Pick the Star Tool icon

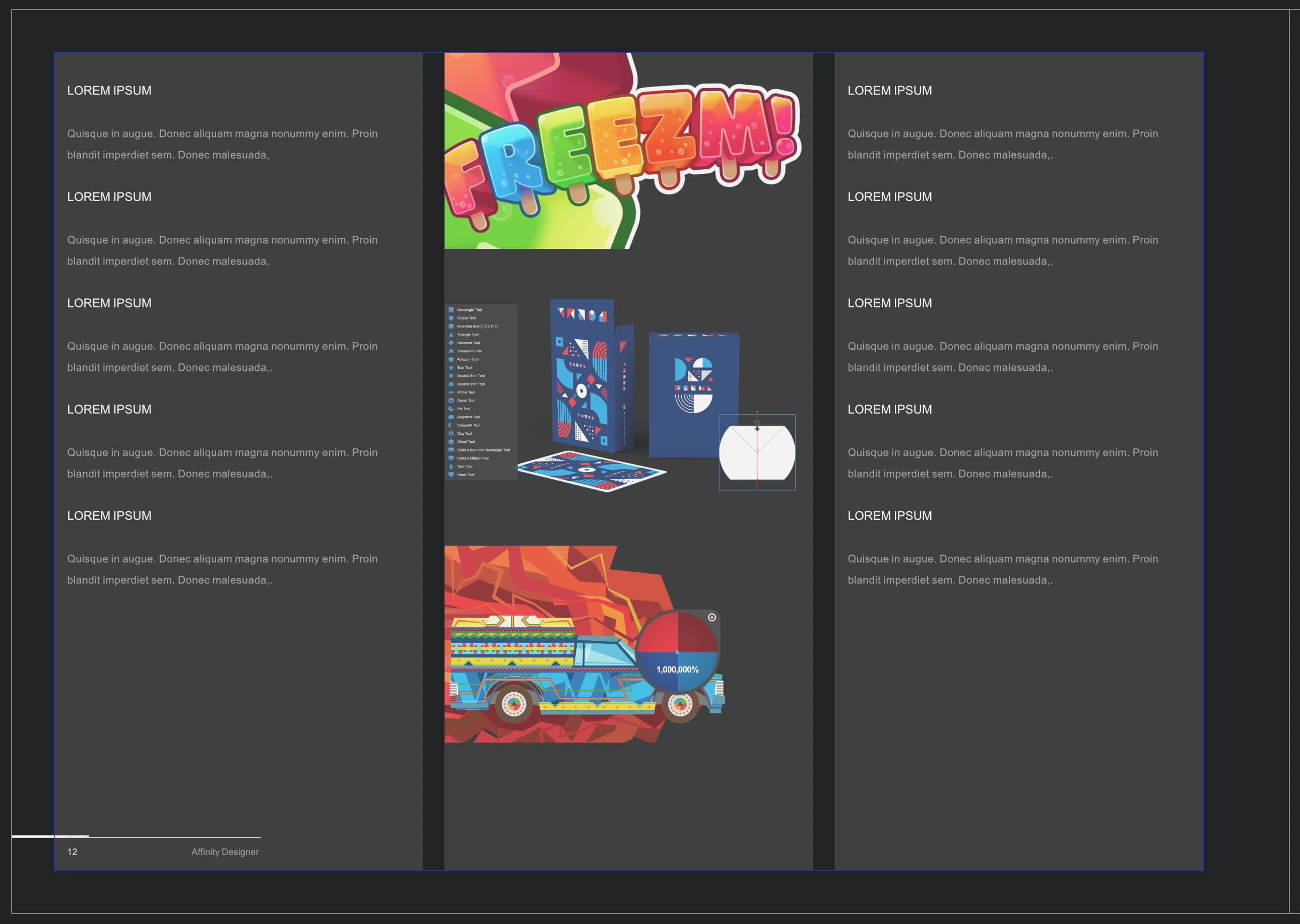[x=451, y=368]
